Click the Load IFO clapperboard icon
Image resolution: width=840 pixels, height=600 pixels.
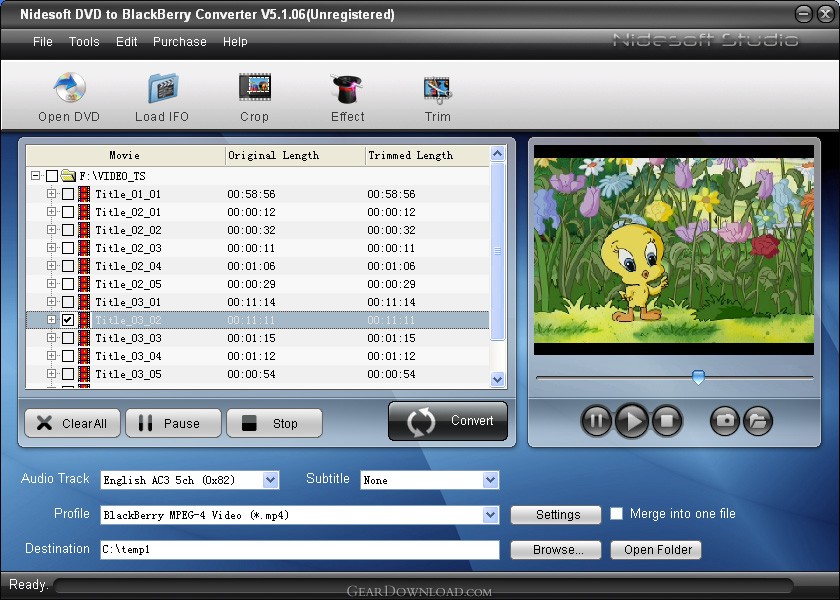(162, 88)
